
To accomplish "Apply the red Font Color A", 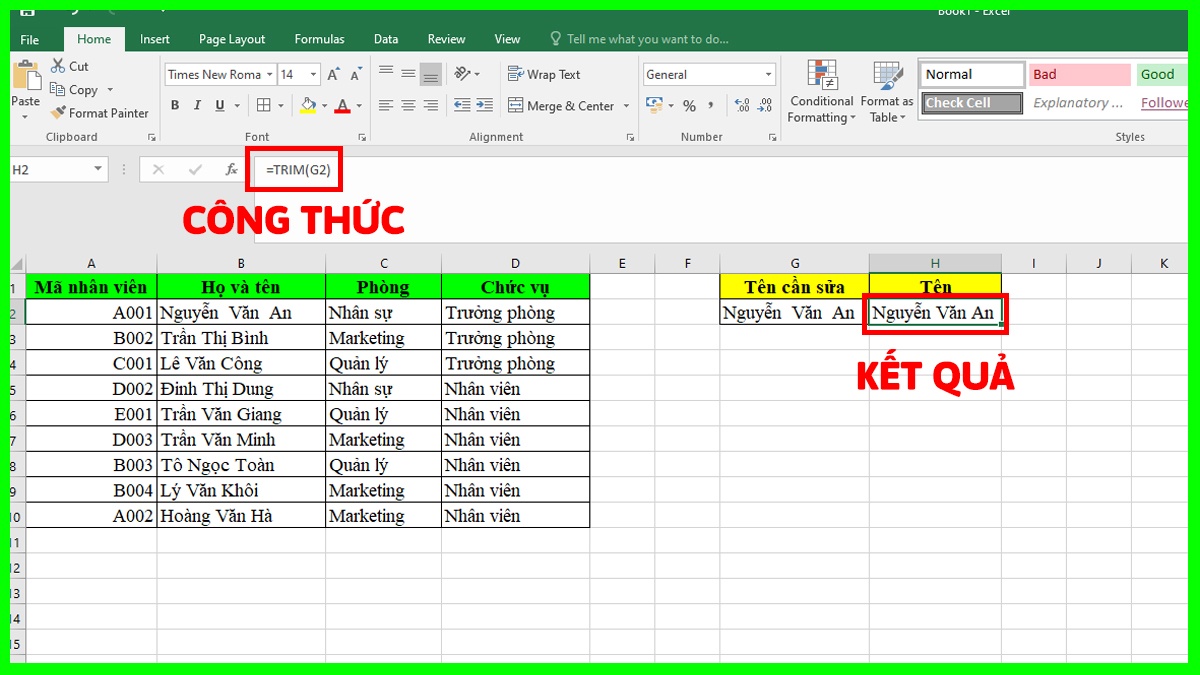I will (344, 105).
